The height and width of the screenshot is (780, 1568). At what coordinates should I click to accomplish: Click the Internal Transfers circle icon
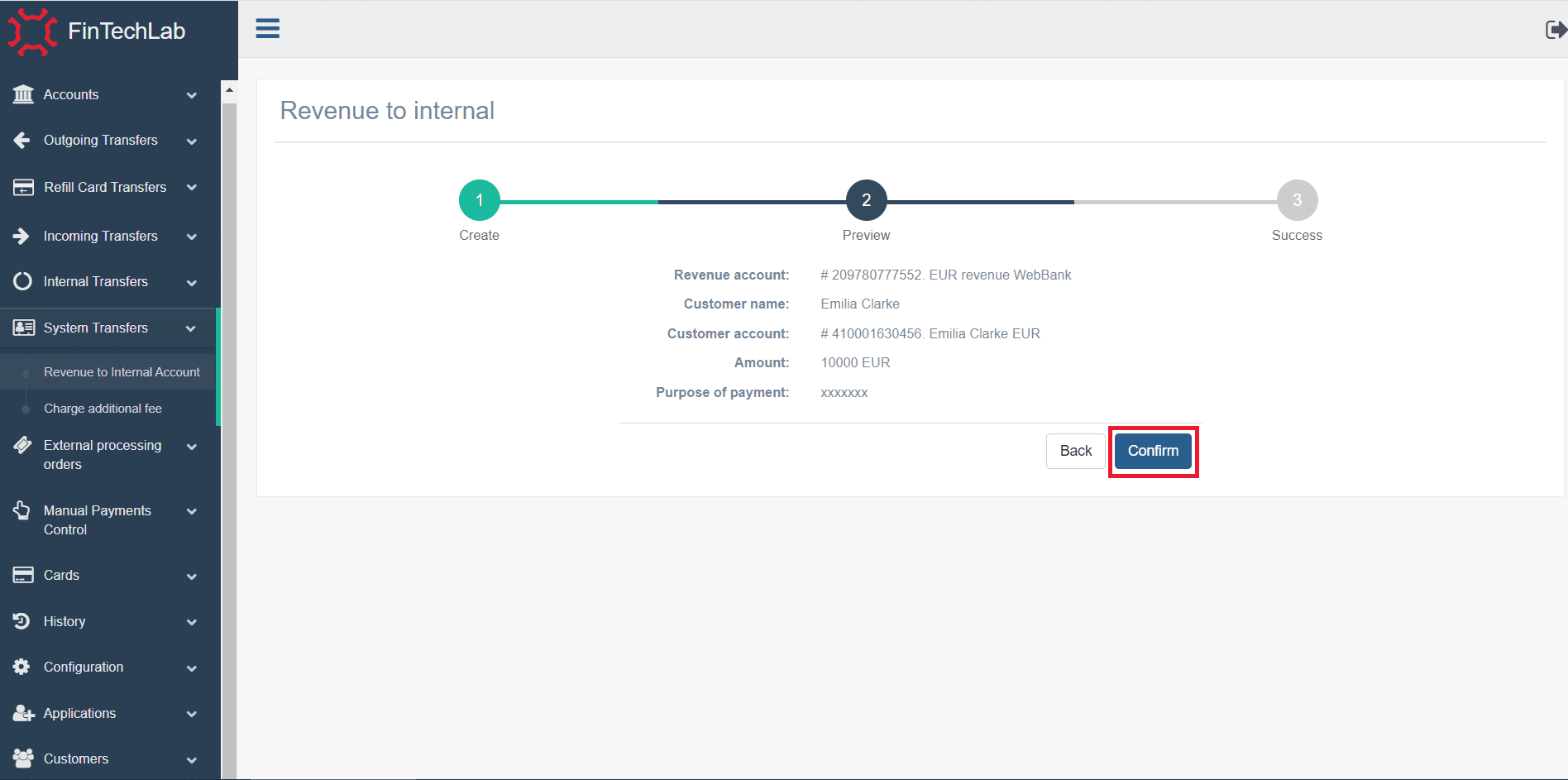coord(22,281)
